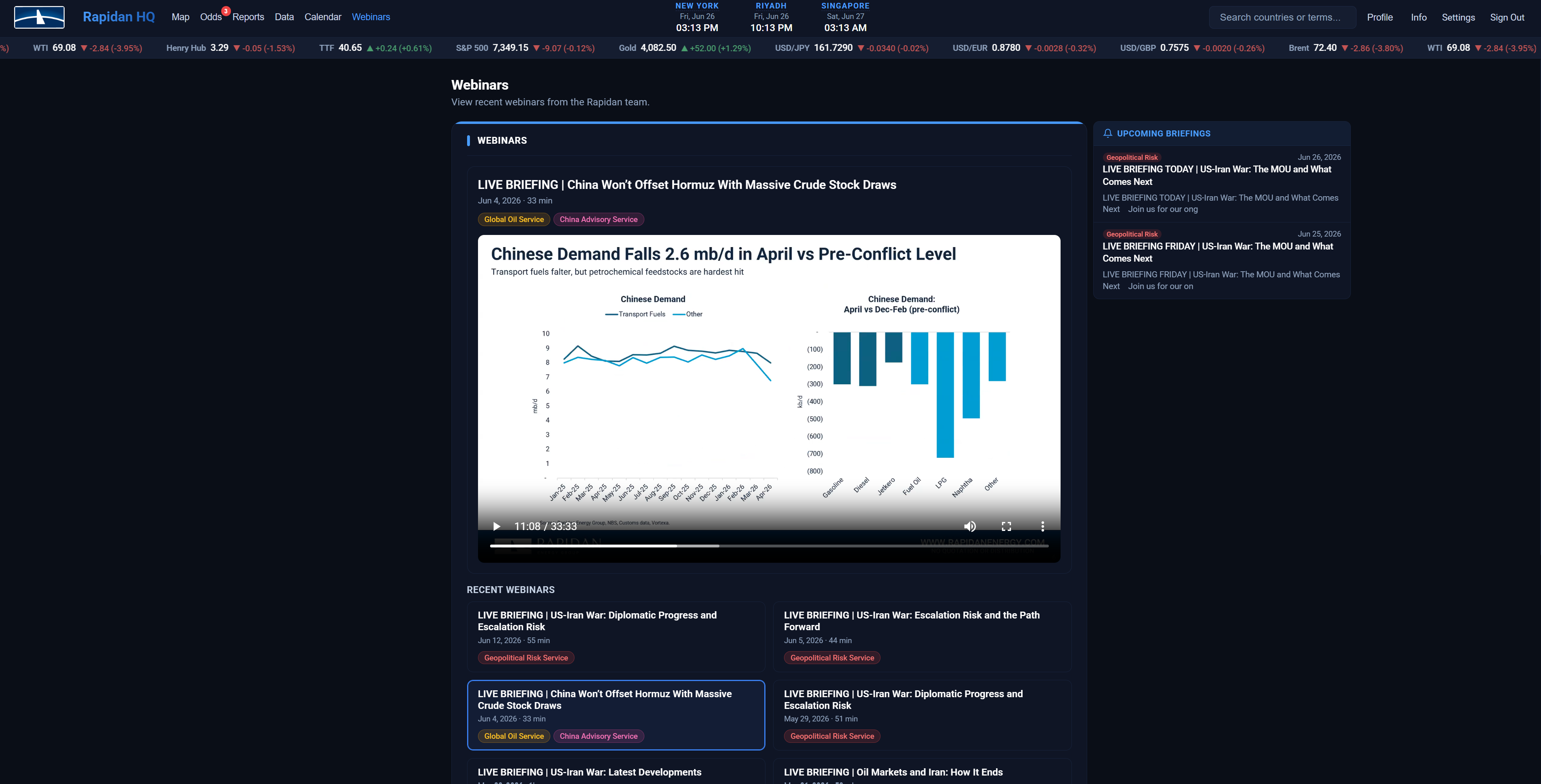Viewport: 1541px width, 784px height.
Task: Click the Rapidan HQ logo icon
Action: click(x=40, y=17)
